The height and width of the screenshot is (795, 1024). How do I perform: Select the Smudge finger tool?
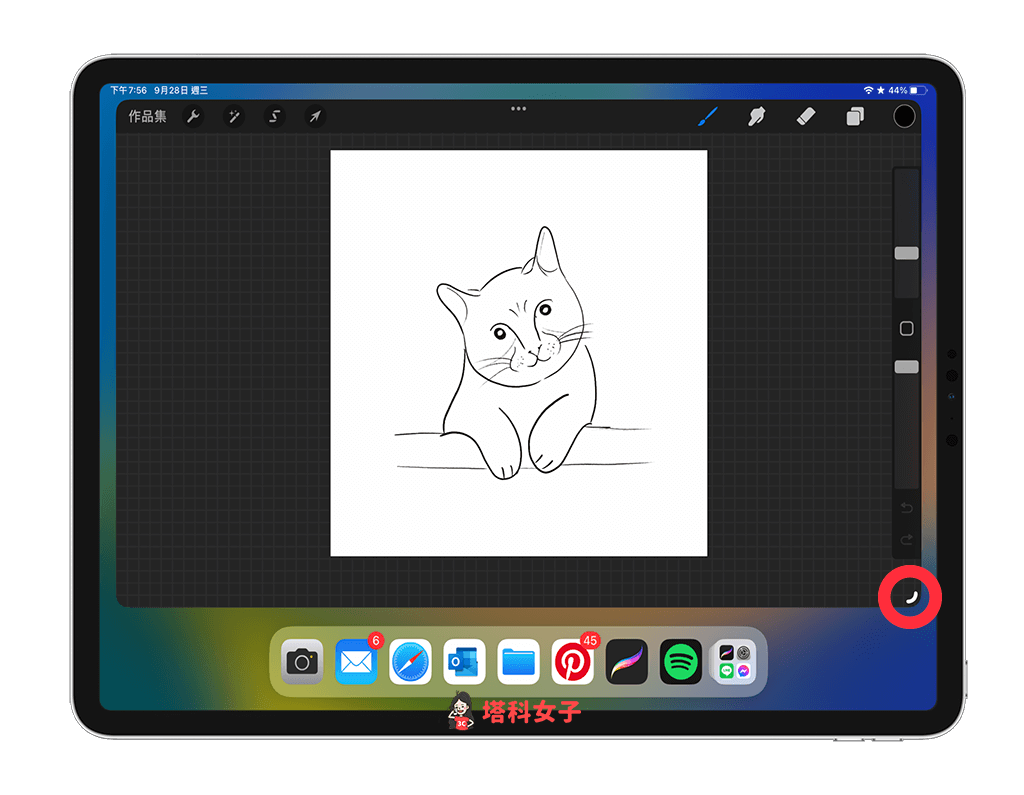coord(757,117)
